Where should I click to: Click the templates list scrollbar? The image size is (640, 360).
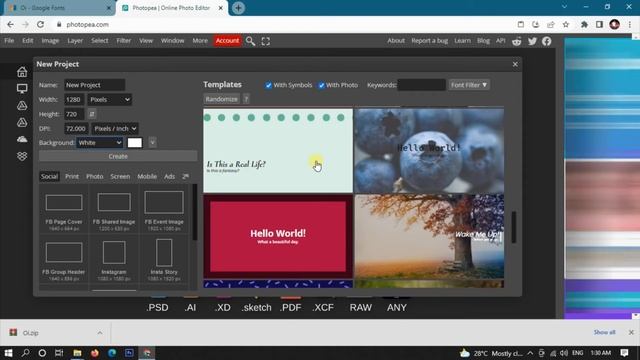(514, 227)
